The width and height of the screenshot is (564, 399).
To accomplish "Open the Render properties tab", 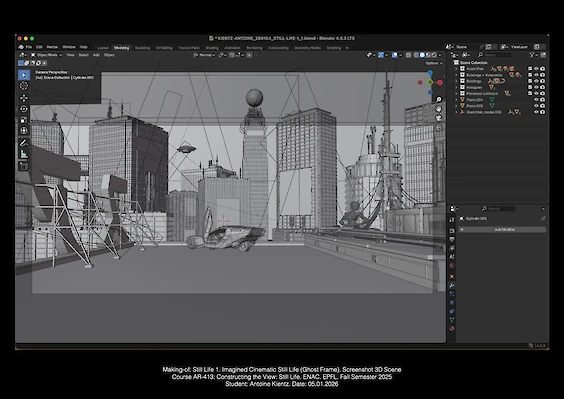I will [452, 231].
